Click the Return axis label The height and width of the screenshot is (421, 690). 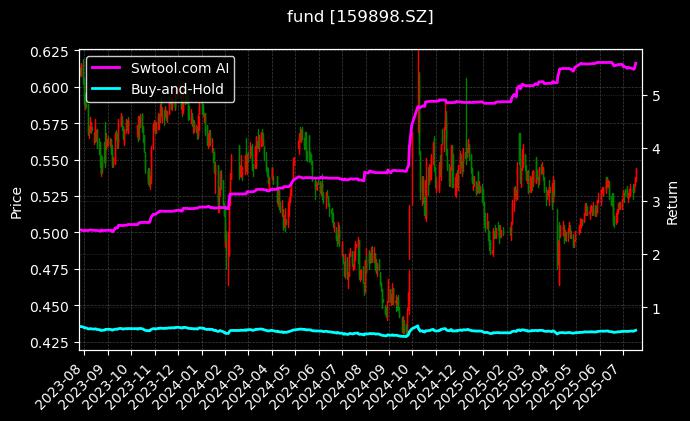[673, 199]
